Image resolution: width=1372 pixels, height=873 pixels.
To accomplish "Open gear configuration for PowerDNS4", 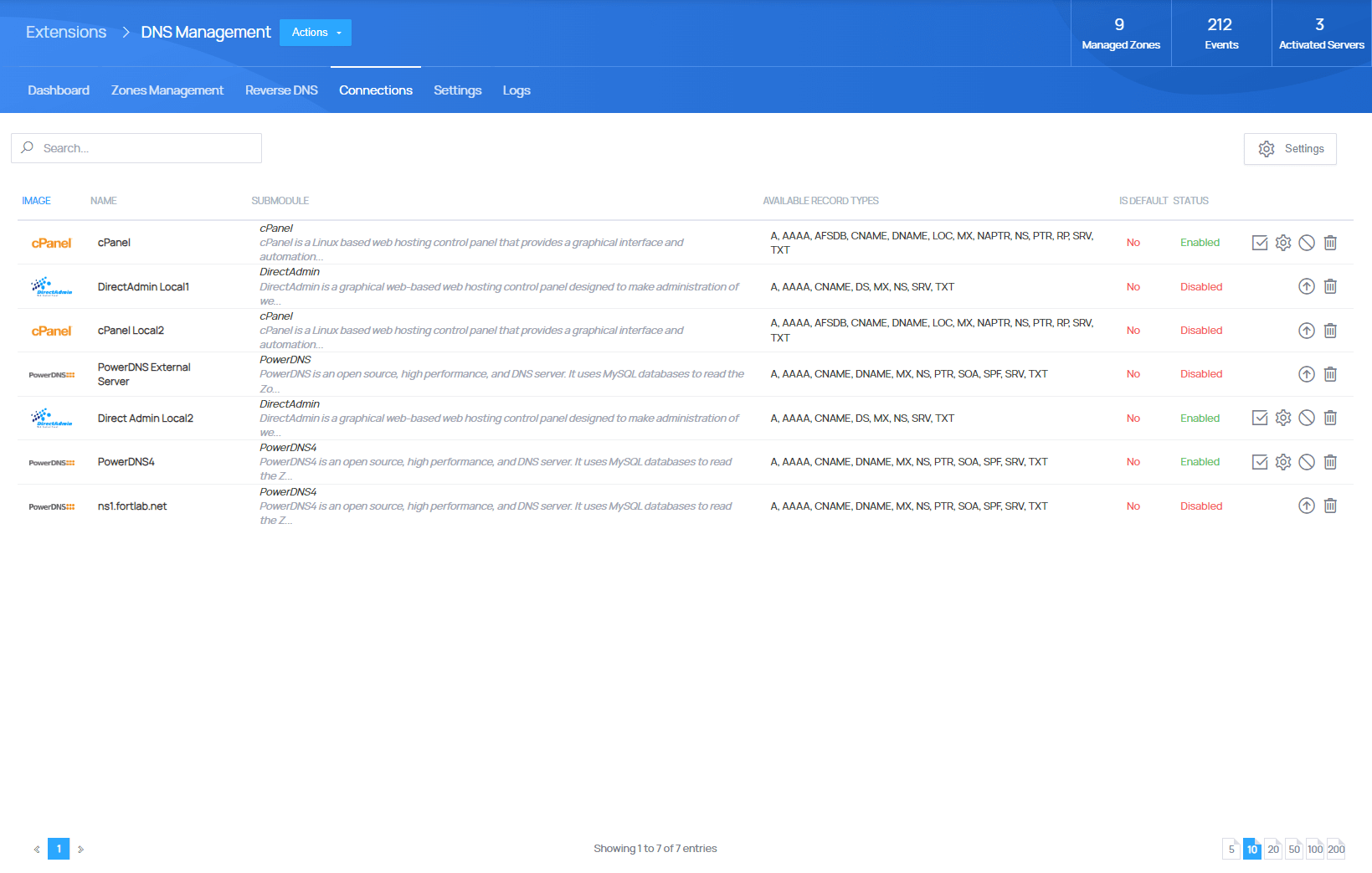I will point(1283,462).
